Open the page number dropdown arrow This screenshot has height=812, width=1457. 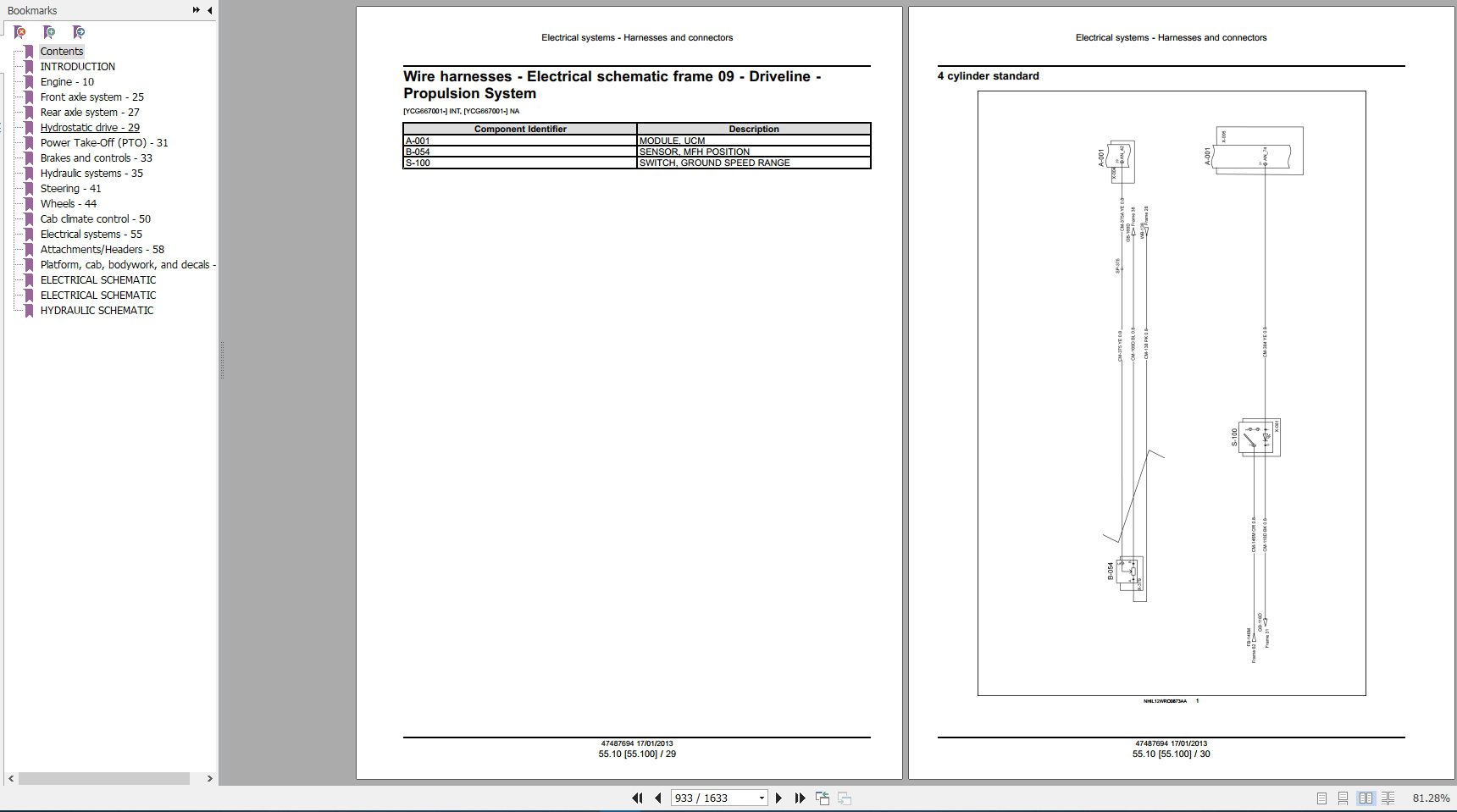[x=762, y=798]
